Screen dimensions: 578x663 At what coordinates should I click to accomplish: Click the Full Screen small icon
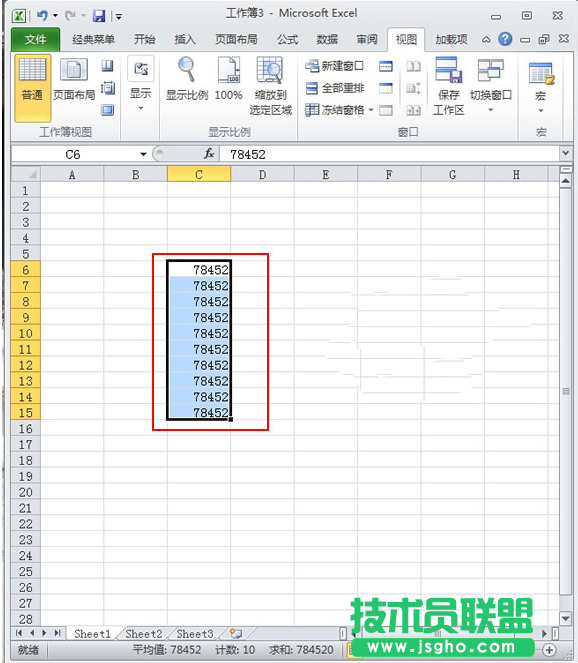[x=108, y=110]
